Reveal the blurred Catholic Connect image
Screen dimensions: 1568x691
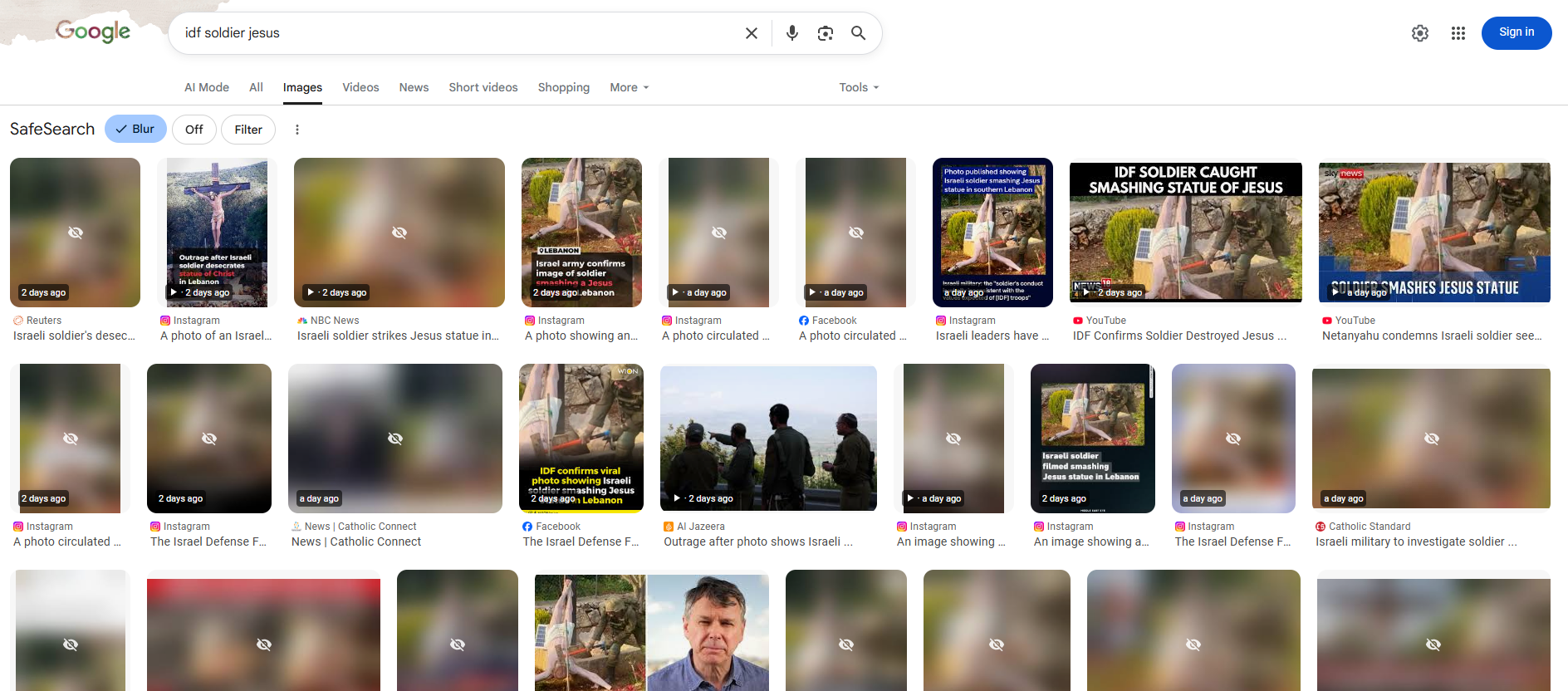point(395,439)
